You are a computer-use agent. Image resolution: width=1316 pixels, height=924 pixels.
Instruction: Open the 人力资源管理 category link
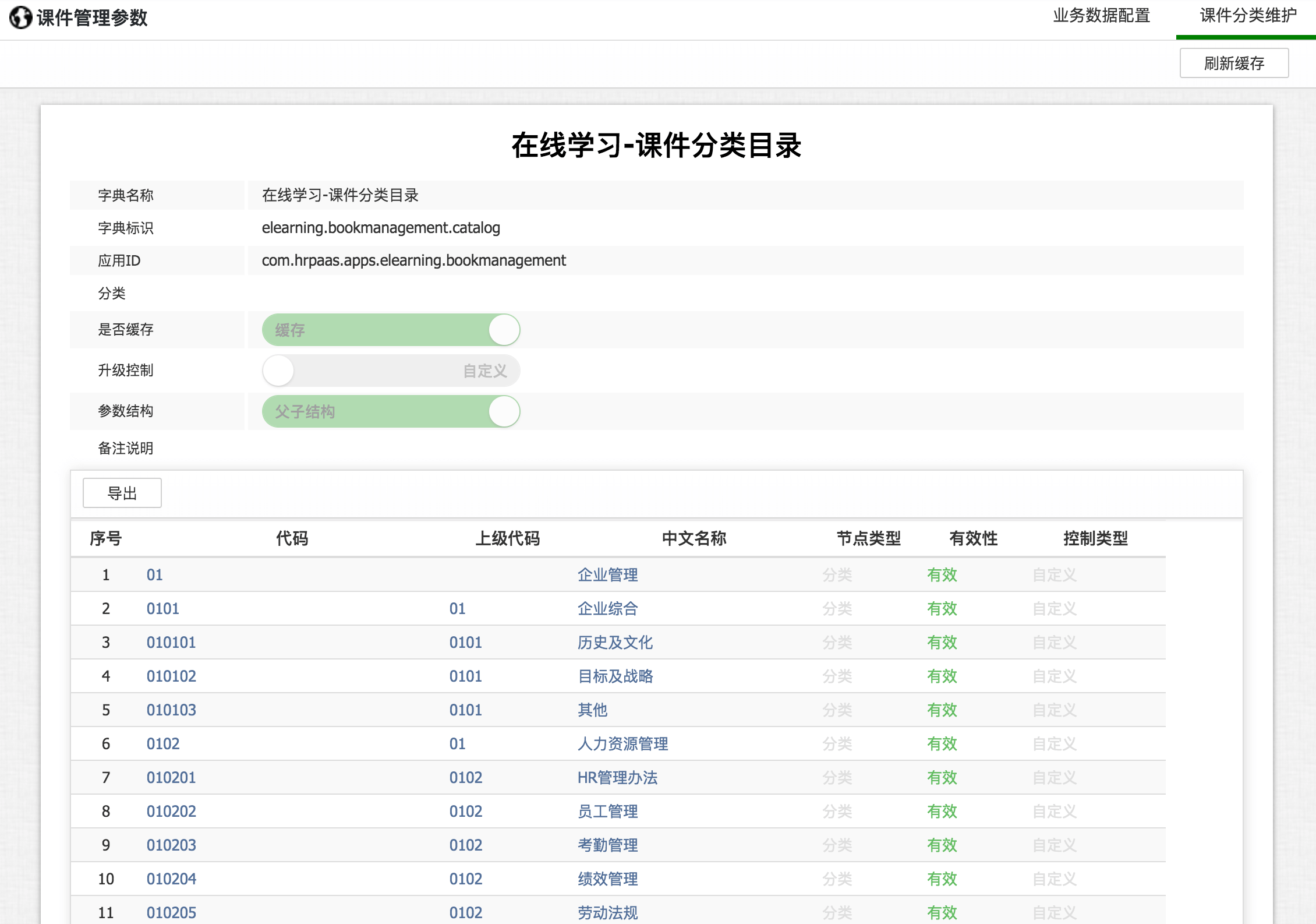(622, 744)
